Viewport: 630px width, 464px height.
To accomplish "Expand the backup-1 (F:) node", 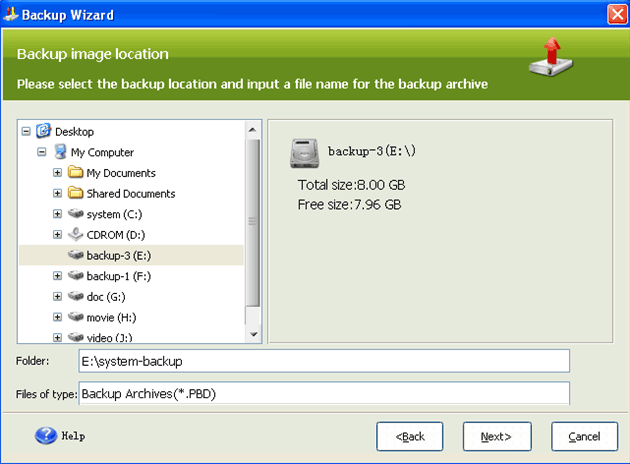I will 57,276.
